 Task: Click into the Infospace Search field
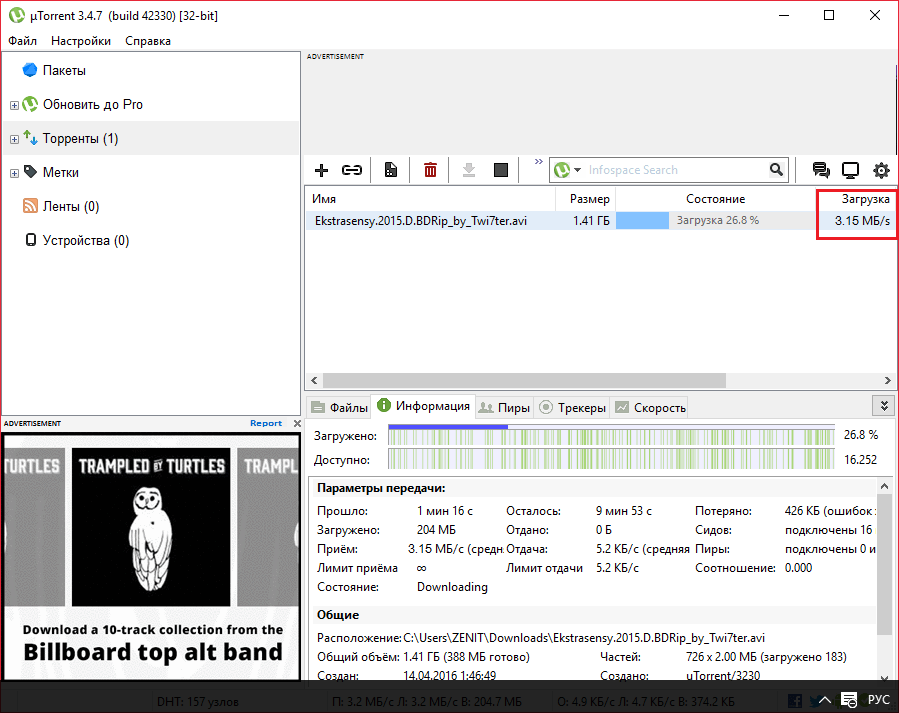coord(675,170)
